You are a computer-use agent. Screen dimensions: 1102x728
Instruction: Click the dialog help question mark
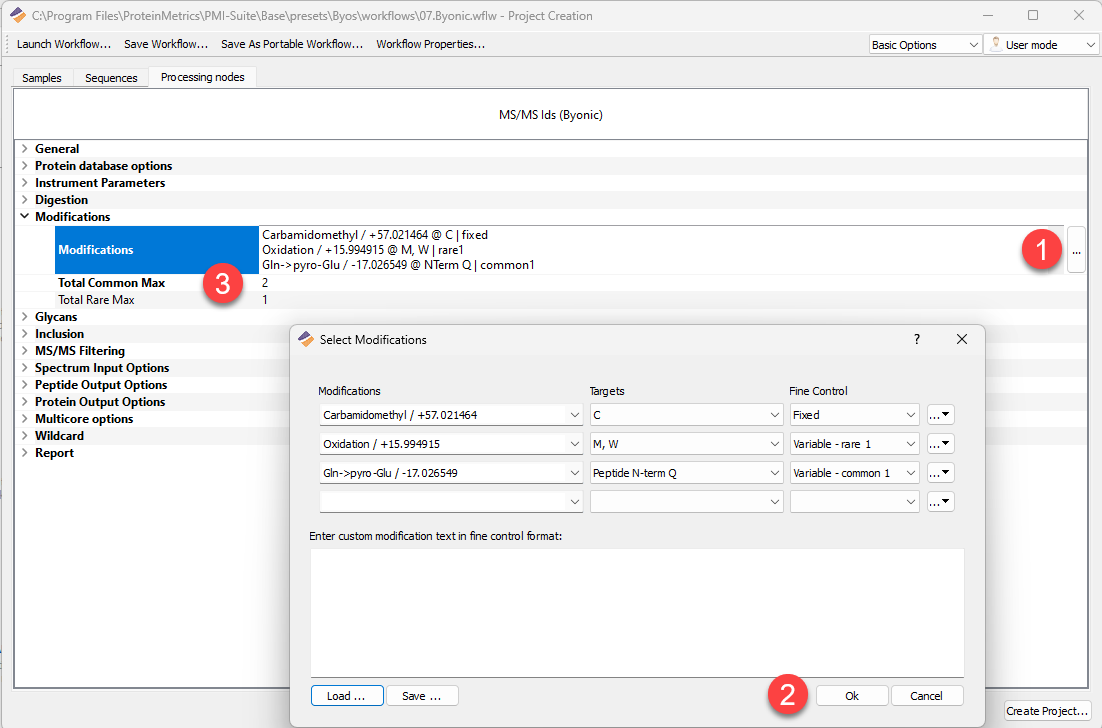pos(916,339)
